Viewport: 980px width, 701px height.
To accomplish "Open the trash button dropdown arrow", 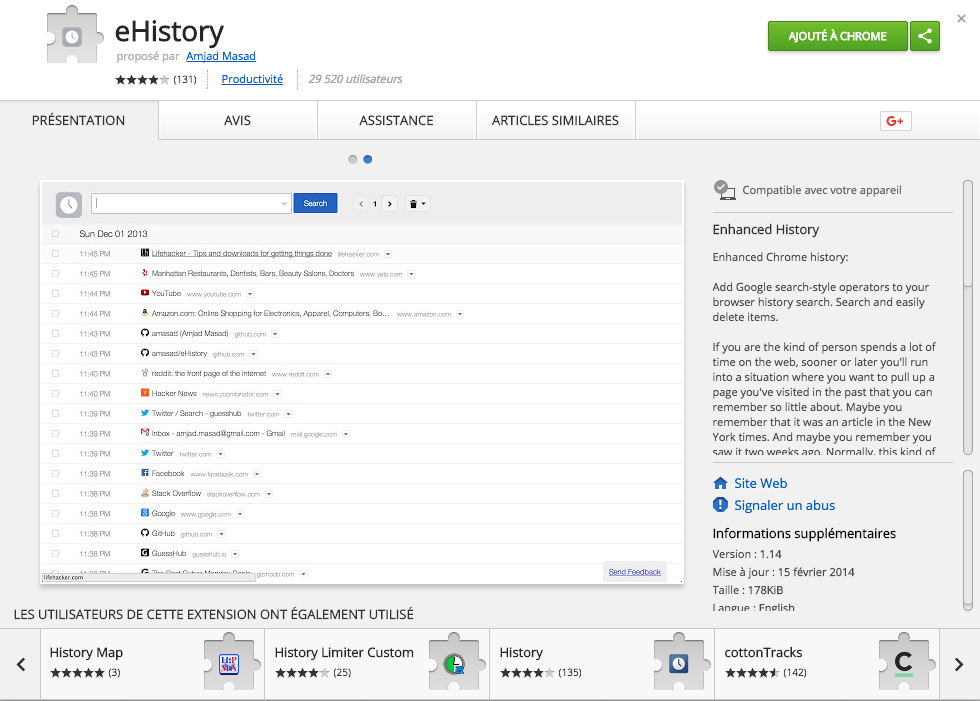I will click(x=424, y=204).
